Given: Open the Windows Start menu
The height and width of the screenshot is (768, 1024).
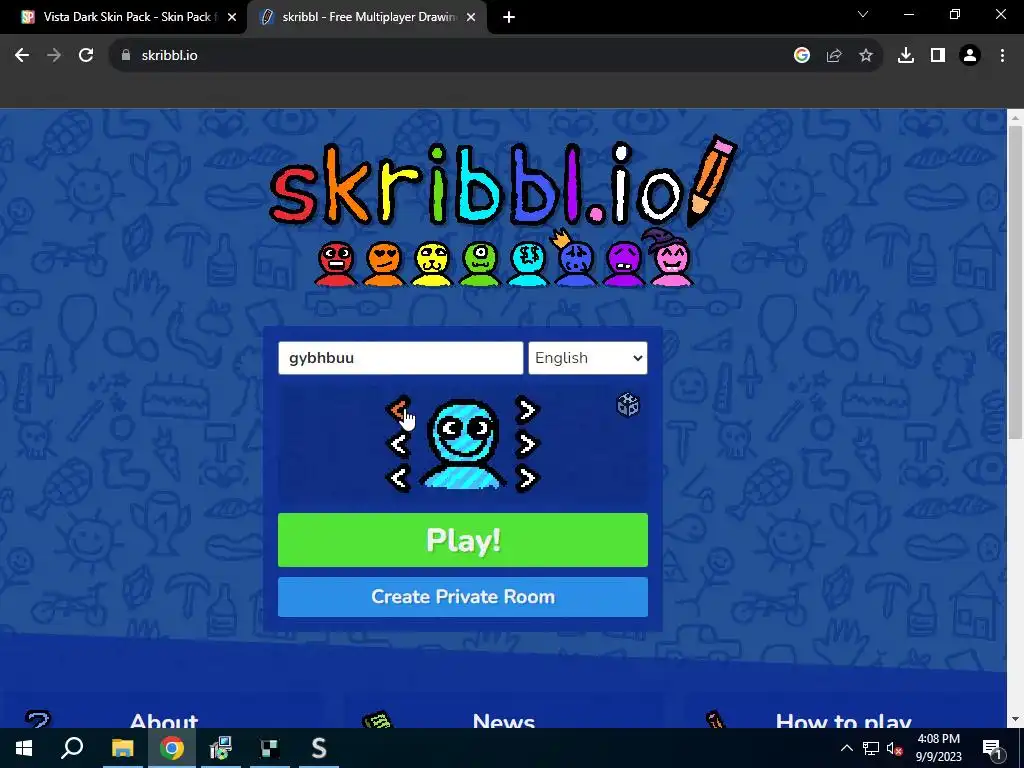Looking at the screenshot, I should coord(24,748).
